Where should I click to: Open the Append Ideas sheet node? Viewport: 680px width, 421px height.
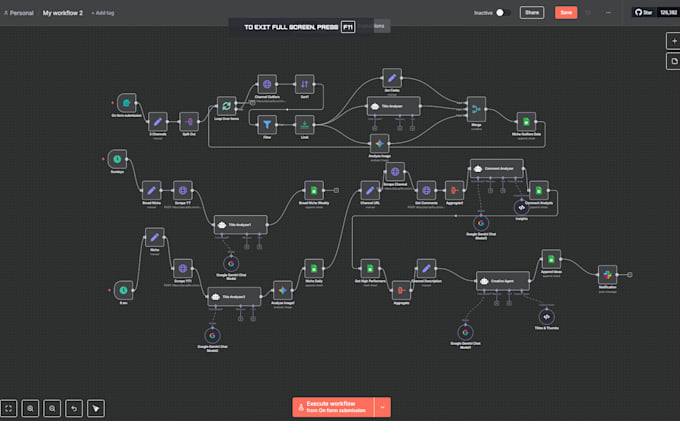551,259
